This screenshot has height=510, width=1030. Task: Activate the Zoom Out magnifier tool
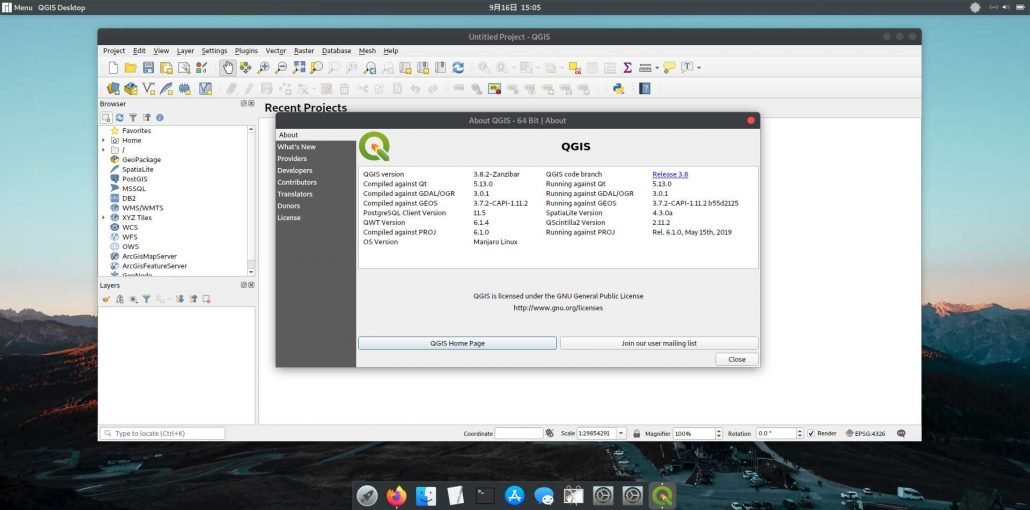(281, 68)
